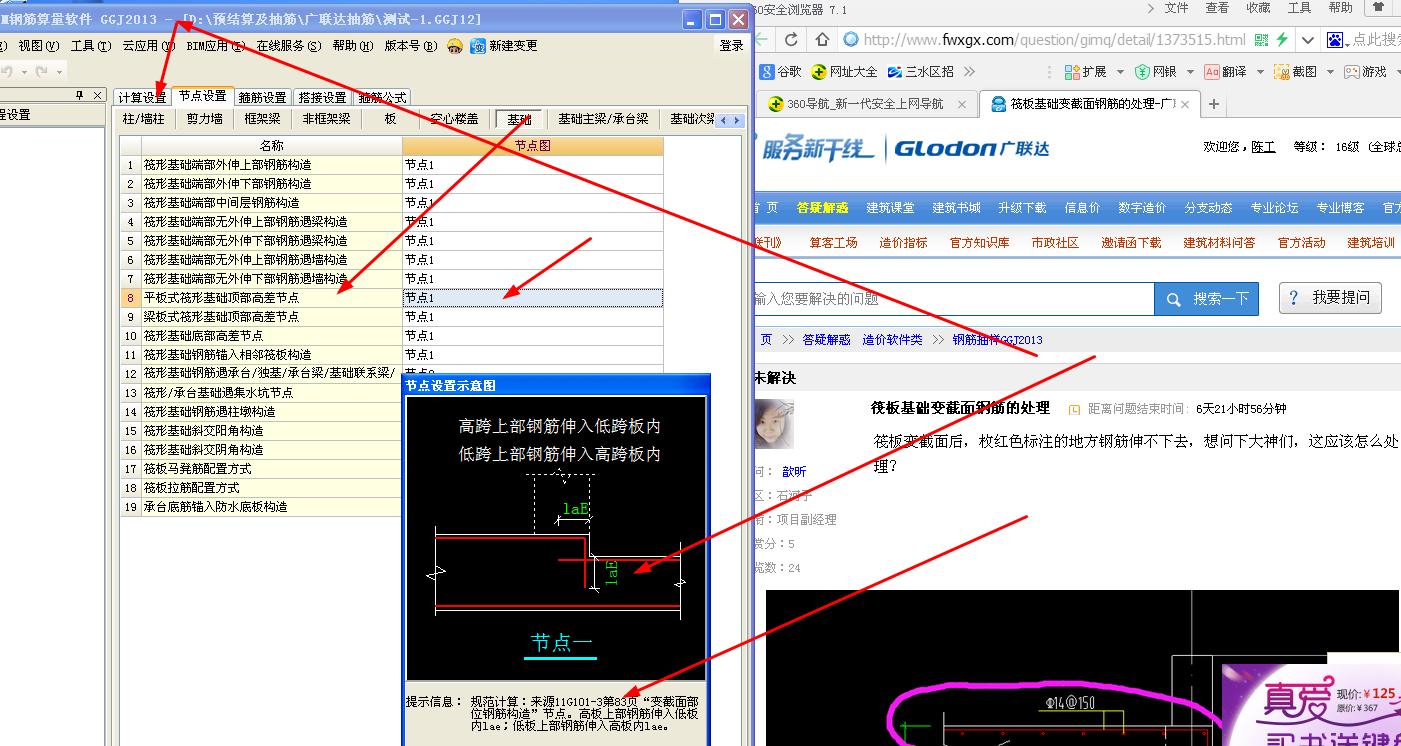1401x746 pixels.
Task: Select the 框架梁 component tab
Action: click(263, 119)
